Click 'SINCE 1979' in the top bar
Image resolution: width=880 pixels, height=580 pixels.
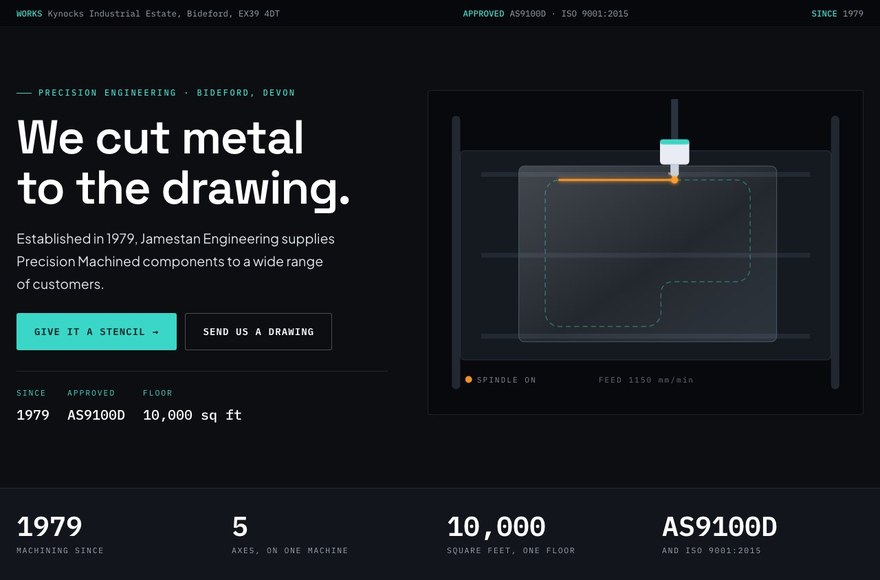click(x=837, y=13)
